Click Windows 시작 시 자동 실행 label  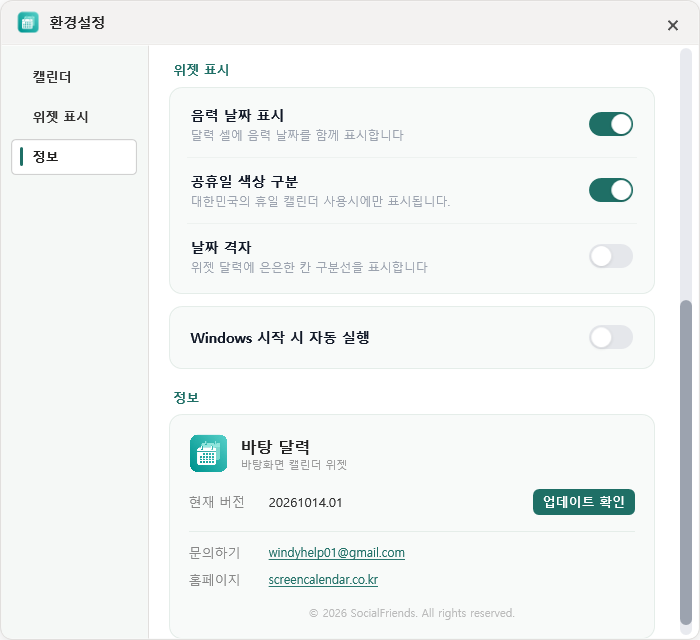point(280,337)
